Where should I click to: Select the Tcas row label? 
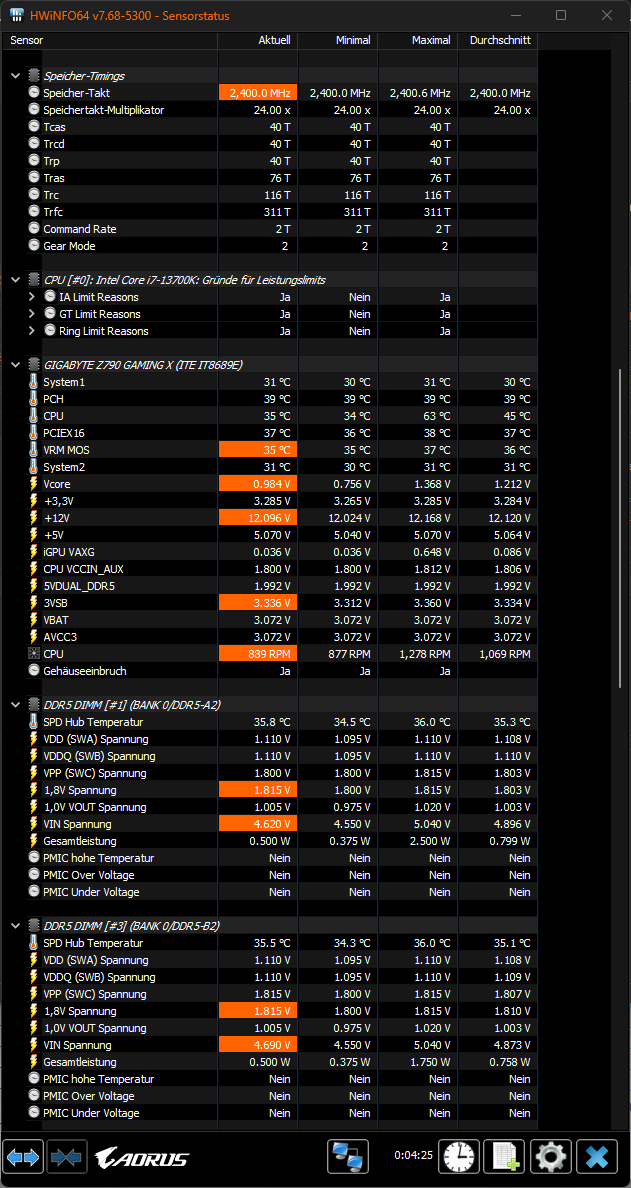pyautogui.click(x=55, y=127)
